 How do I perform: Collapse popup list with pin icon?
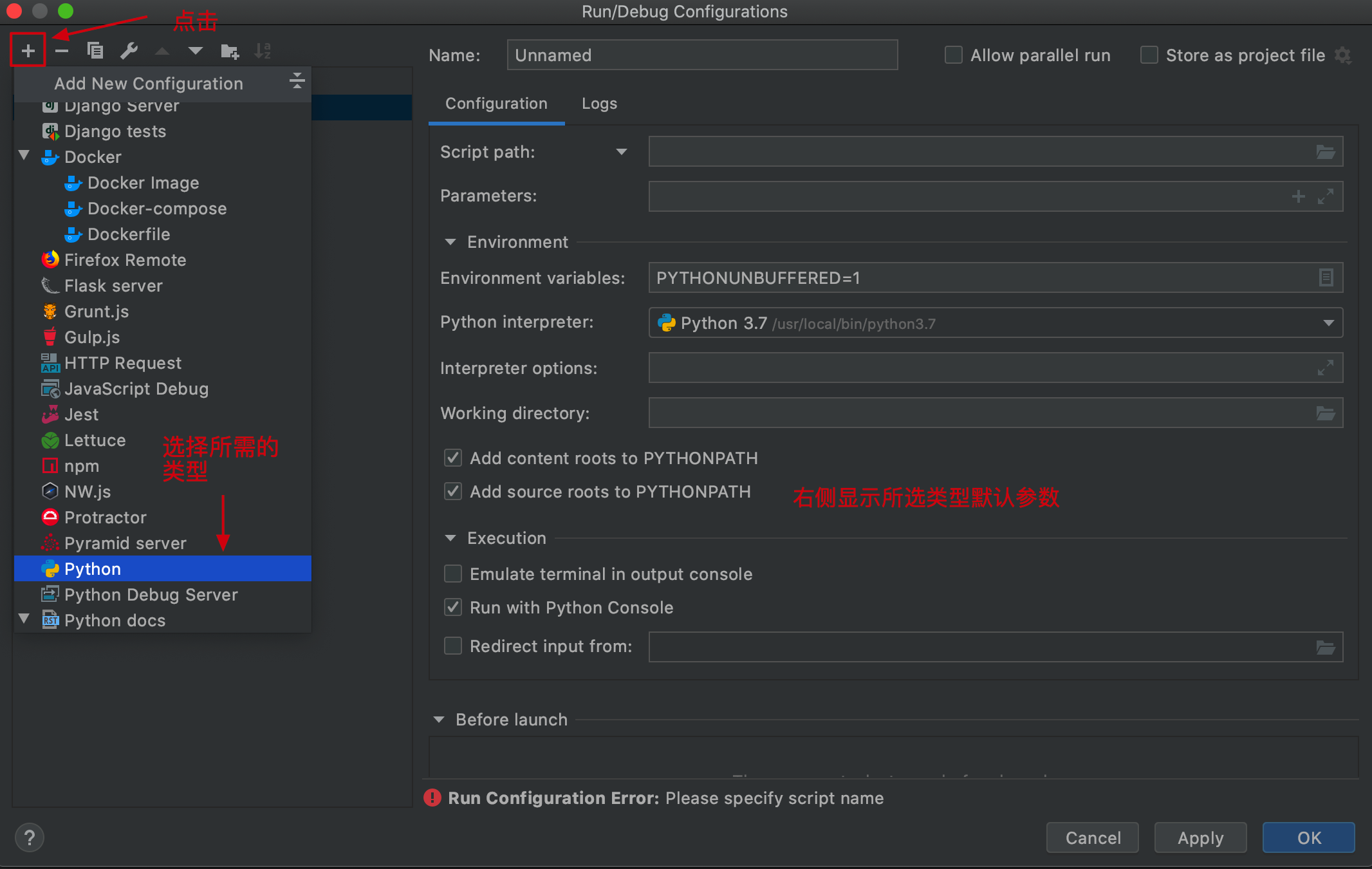[297, 80]
